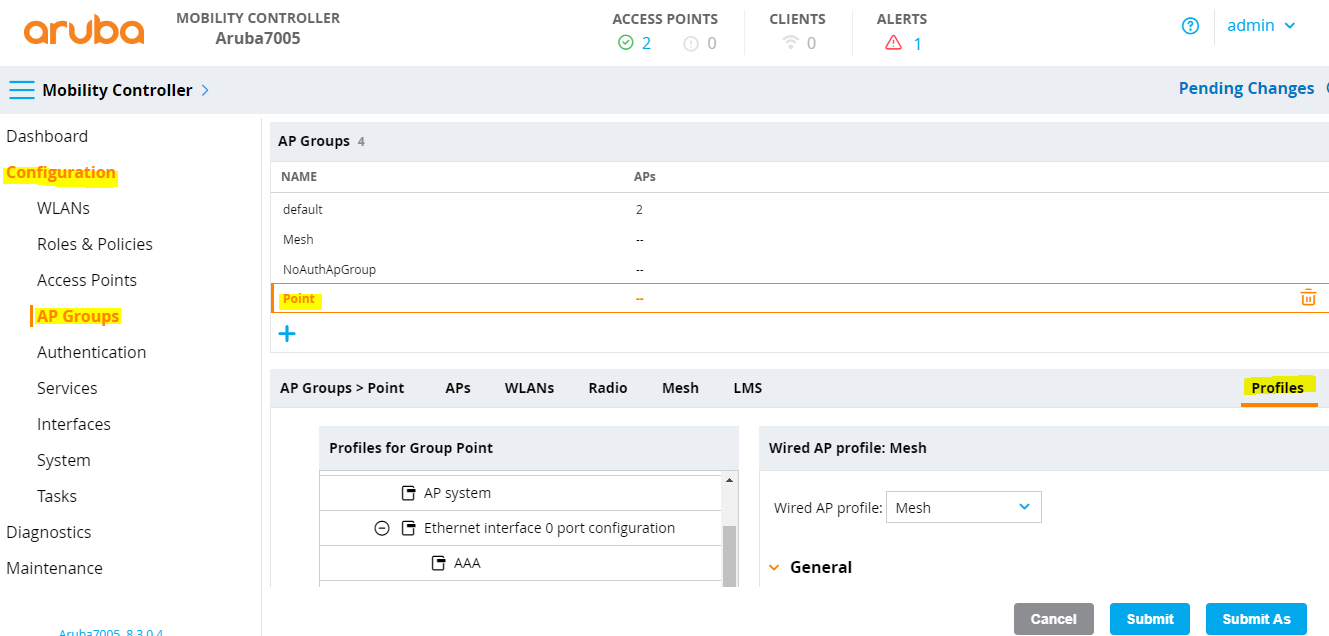The height and width of the screenshot is (636, 1329).
Task: Sort by the APs column header
Action: 645,176
